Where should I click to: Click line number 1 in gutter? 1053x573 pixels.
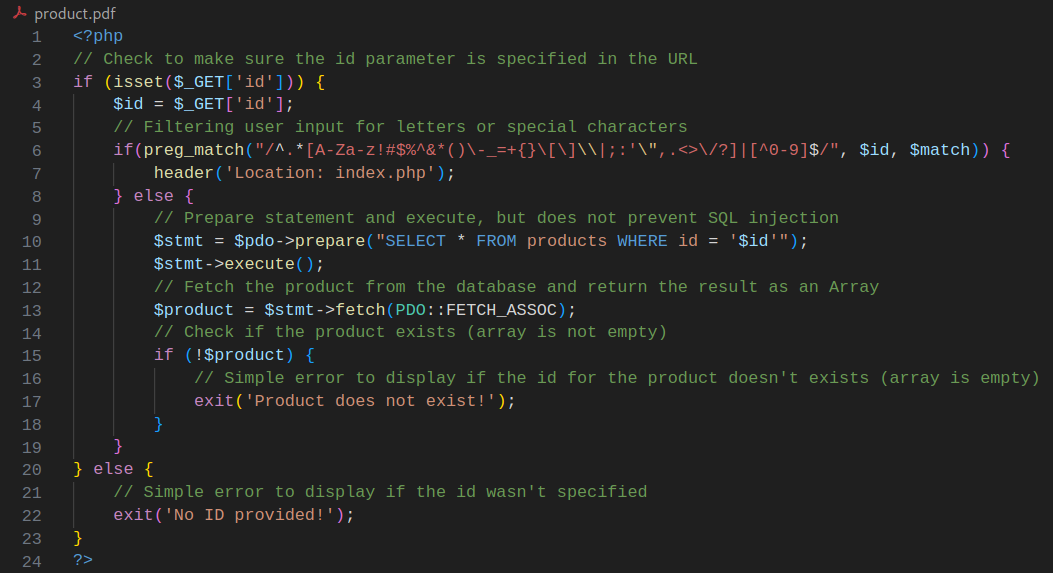coord(36,36)
